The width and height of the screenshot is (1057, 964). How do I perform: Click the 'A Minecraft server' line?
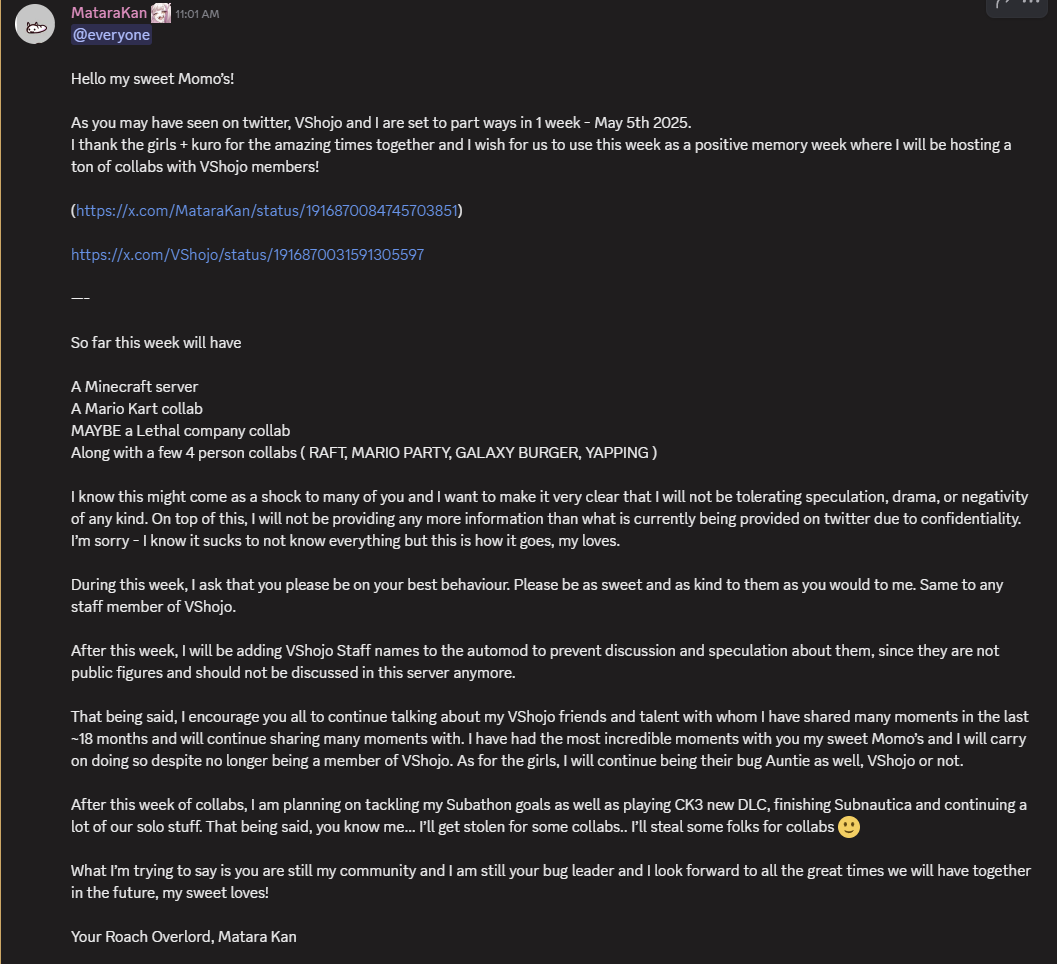coord(134,387)
